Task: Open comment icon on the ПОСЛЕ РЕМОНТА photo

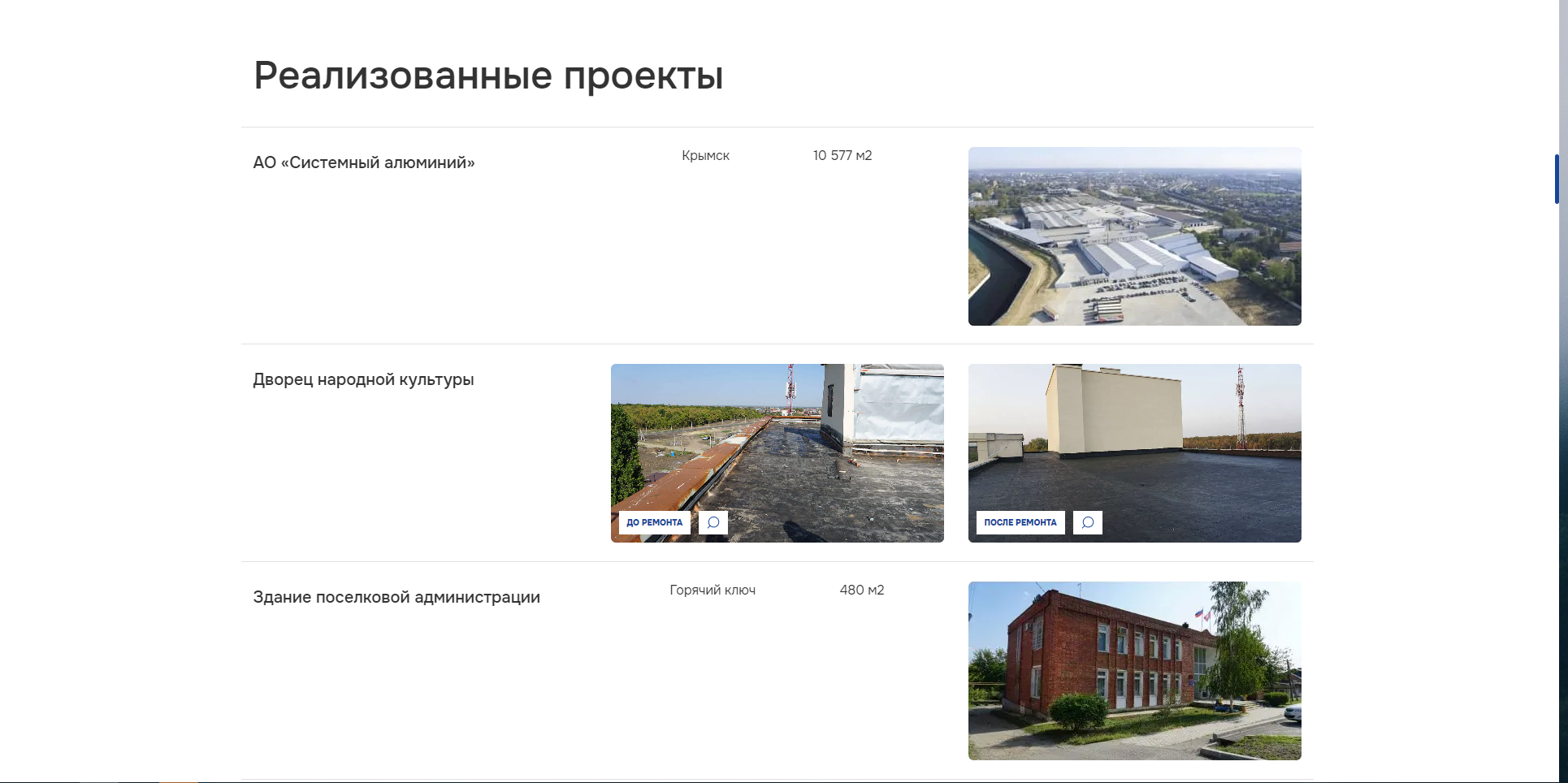Action: tap(1088, 522)
